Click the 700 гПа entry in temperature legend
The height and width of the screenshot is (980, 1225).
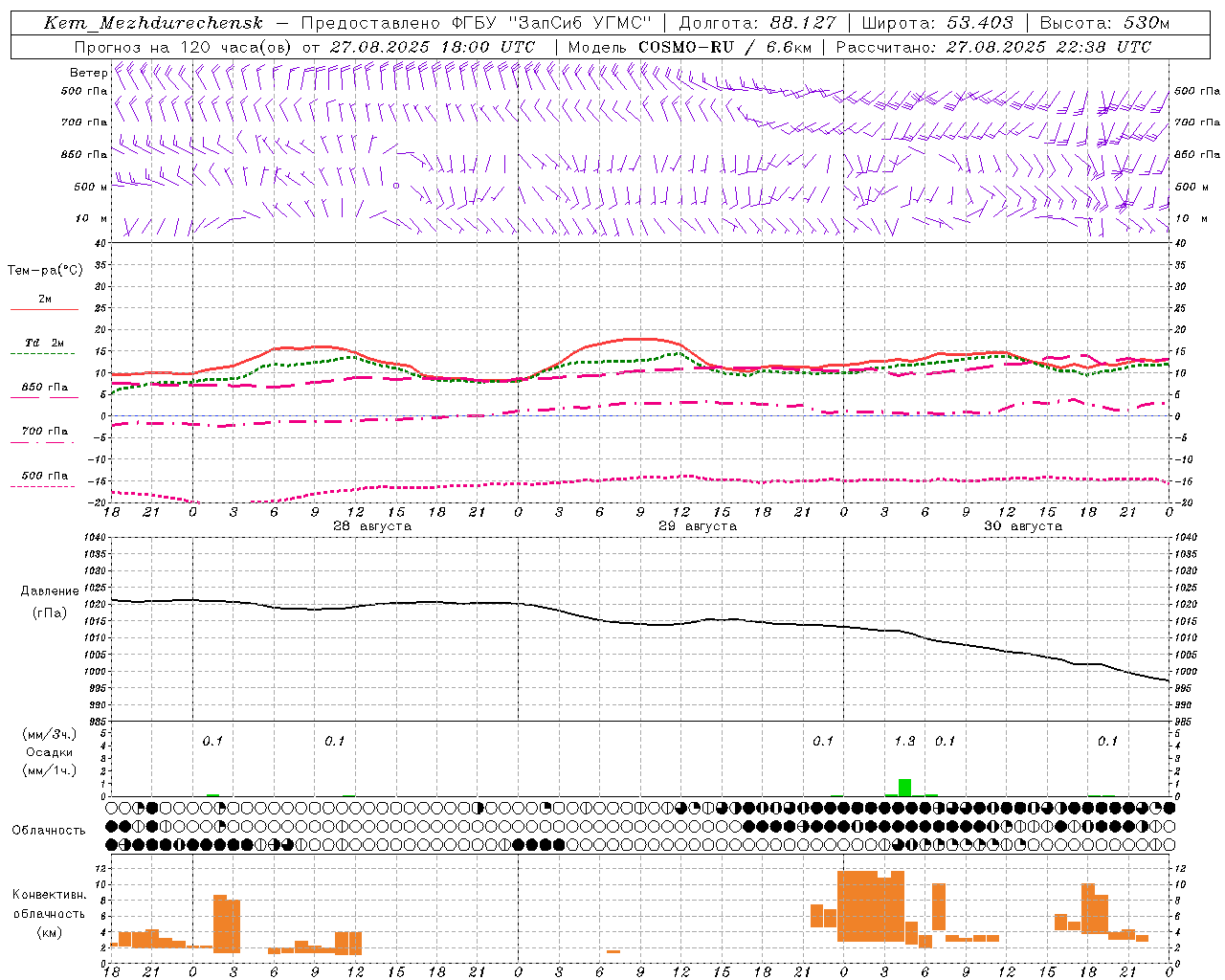pos(45,432)
